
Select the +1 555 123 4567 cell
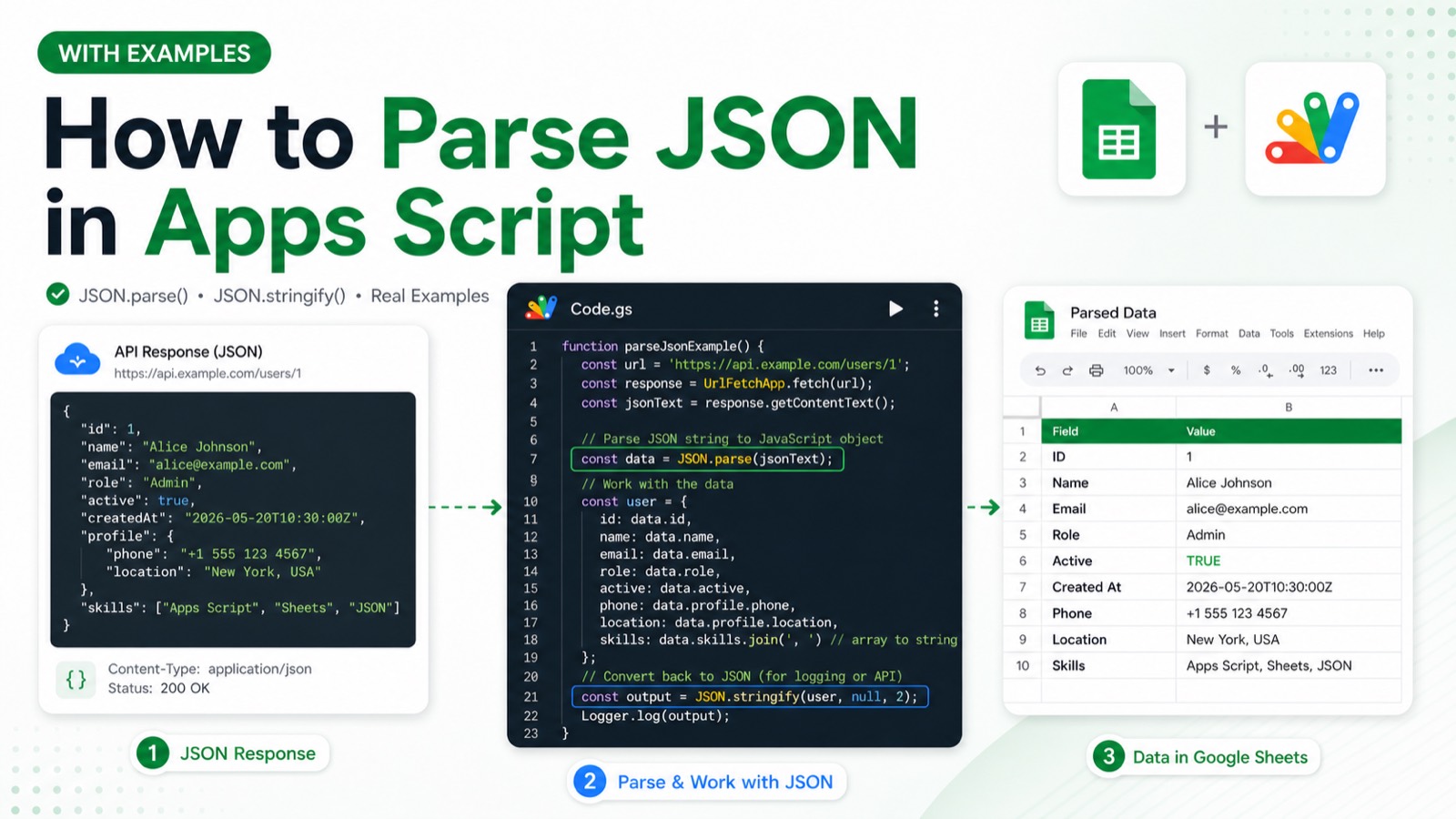click(x=1289, y=613)
